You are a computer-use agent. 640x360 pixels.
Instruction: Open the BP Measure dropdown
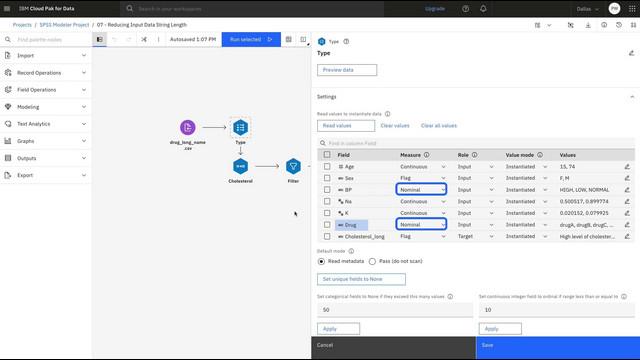pos(421,189)
